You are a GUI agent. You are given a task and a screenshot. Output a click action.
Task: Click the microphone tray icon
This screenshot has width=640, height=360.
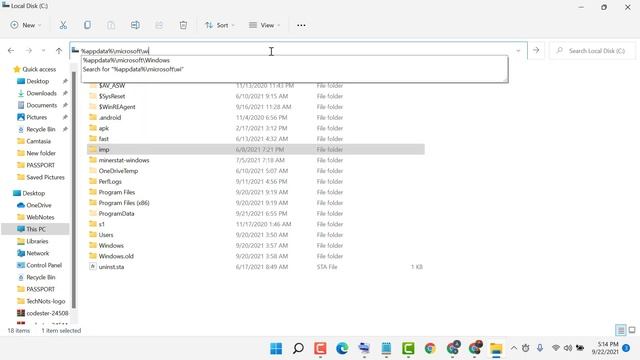coord(540,348)
